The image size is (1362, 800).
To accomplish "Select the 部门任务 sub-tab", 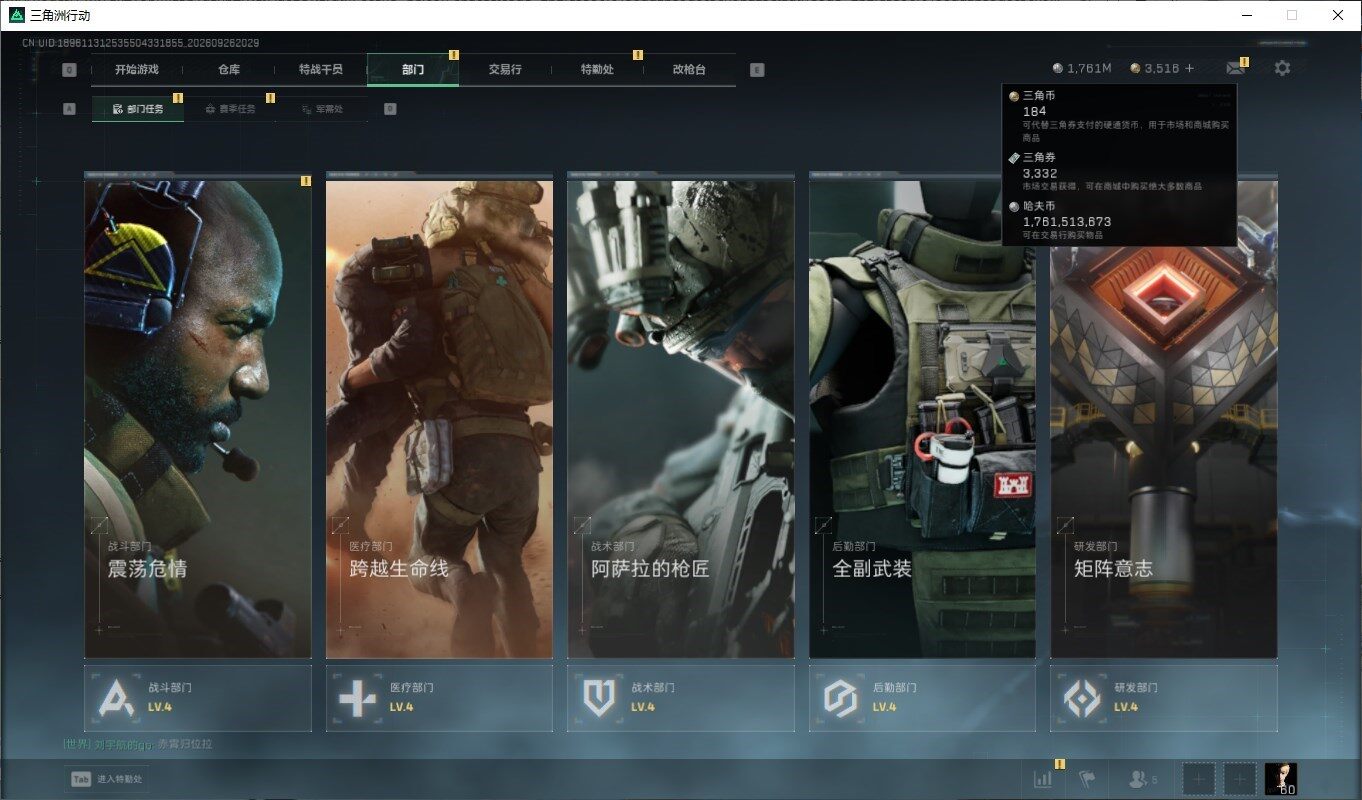I will pyautogui.click(x=138, y=109).
